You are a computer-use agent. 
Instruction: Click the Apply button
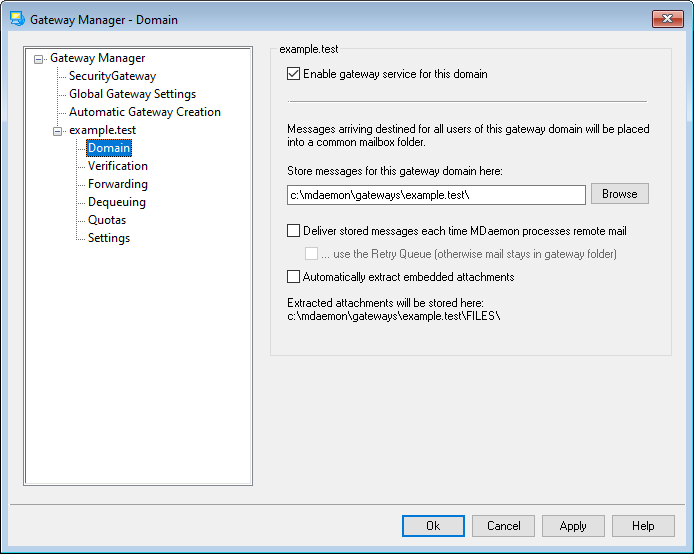[x=573, y=526]
